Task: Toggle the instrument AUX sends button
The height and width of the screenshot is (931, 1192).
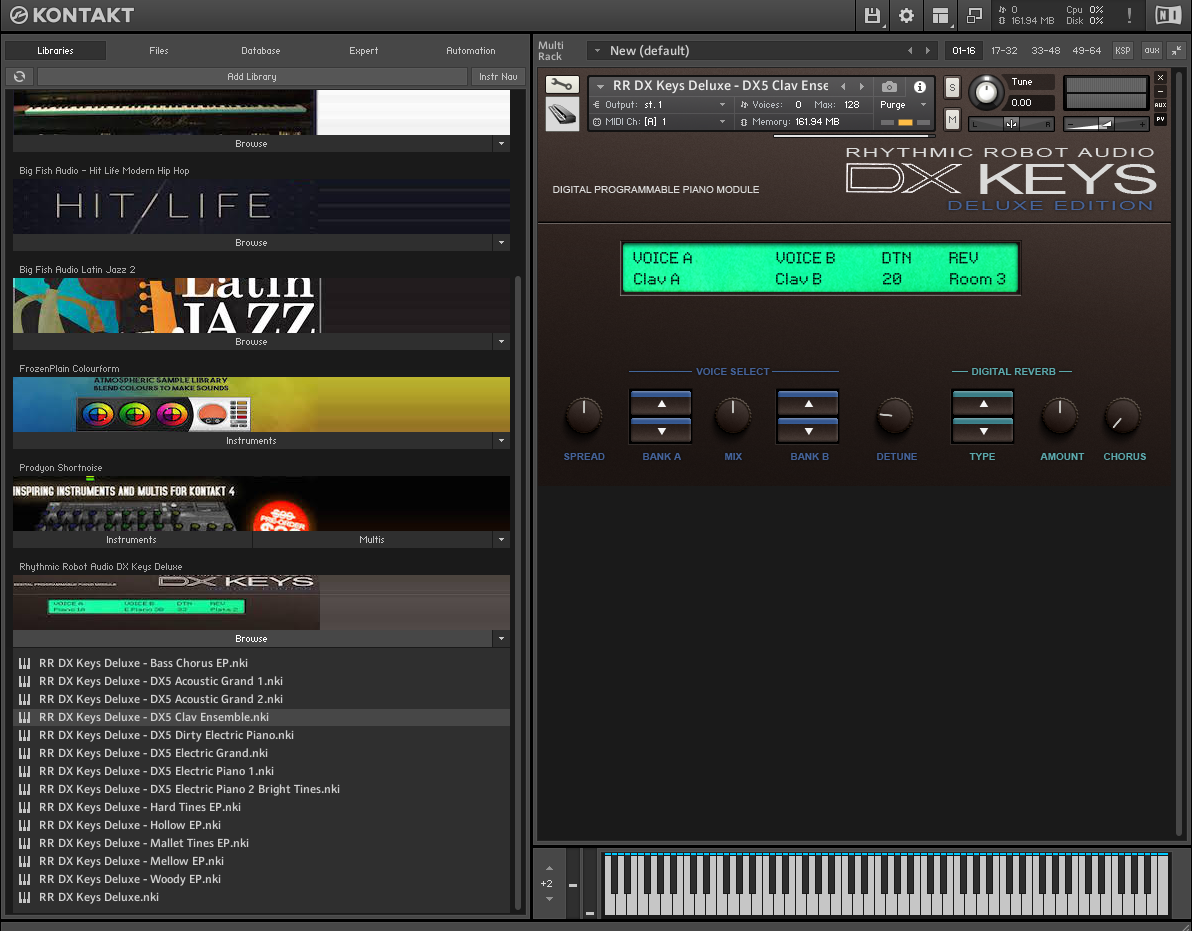Action: [1160, 105]
